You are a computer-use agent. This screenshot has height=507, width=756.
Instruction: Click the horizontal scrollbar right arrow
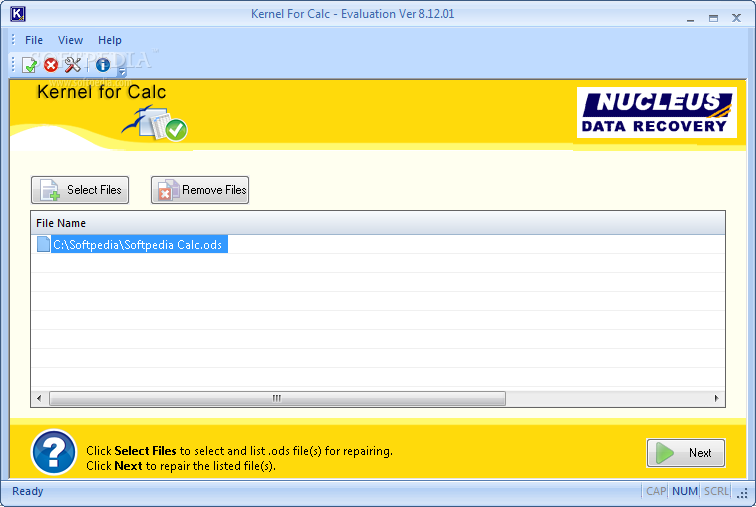pyautogui.click(x=716, y=398)
